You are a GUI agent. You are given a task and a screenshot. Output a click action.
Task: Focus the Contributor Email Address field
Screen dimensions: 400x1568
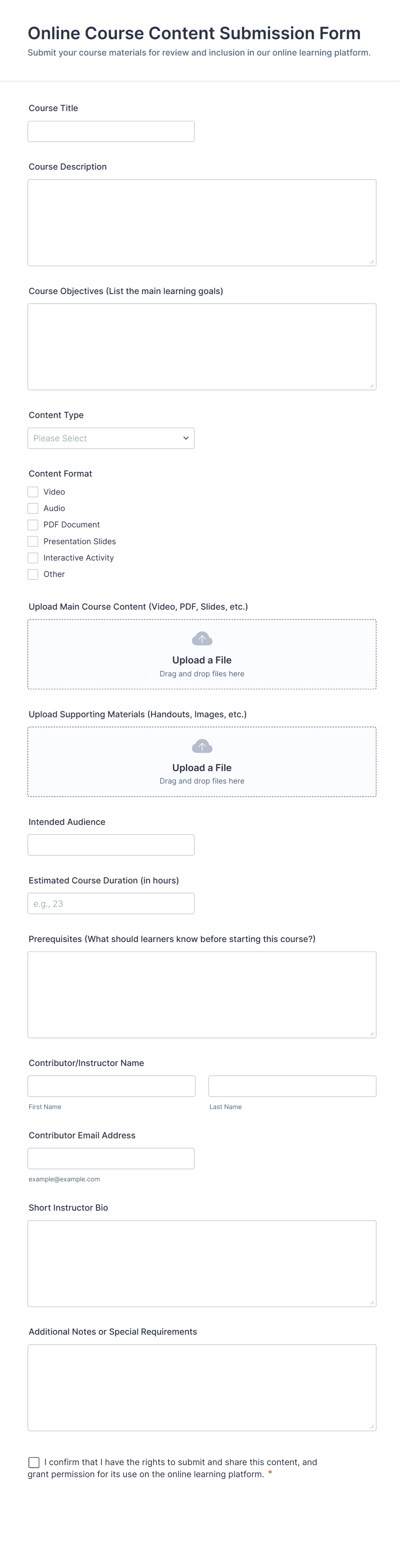pos(111,1158)
